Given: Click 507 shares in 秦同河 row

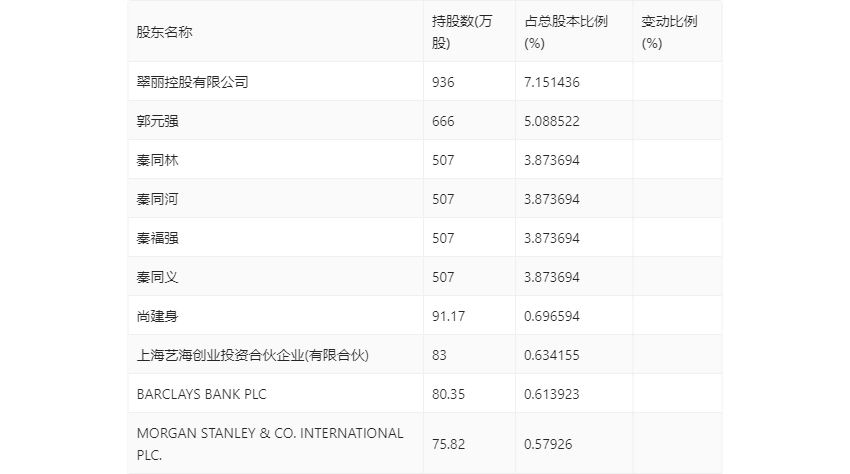Looking at the screenshot, I should (443, 199).
